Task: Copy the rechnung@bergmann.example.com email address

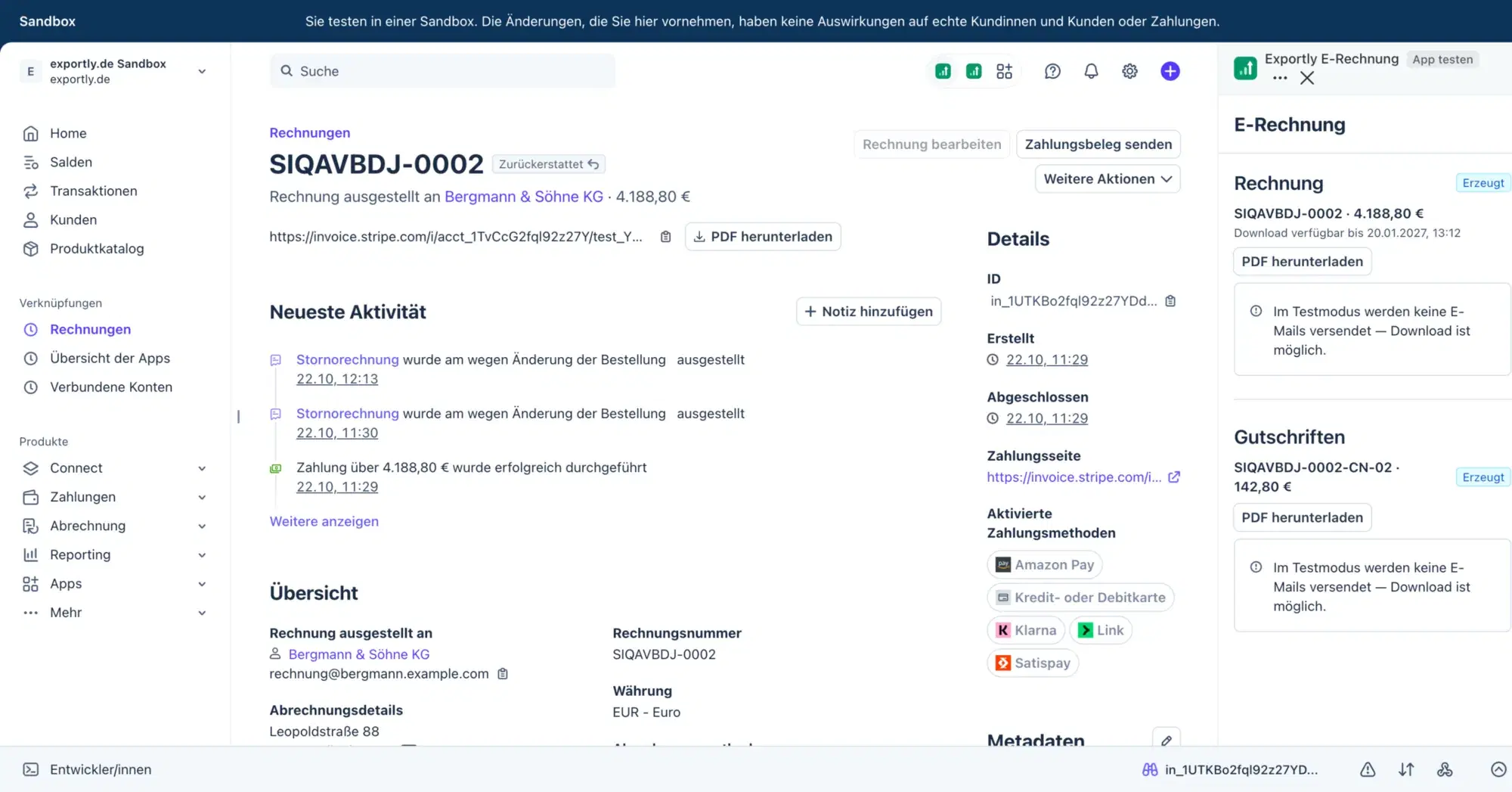Action: (x=502, y=673)
